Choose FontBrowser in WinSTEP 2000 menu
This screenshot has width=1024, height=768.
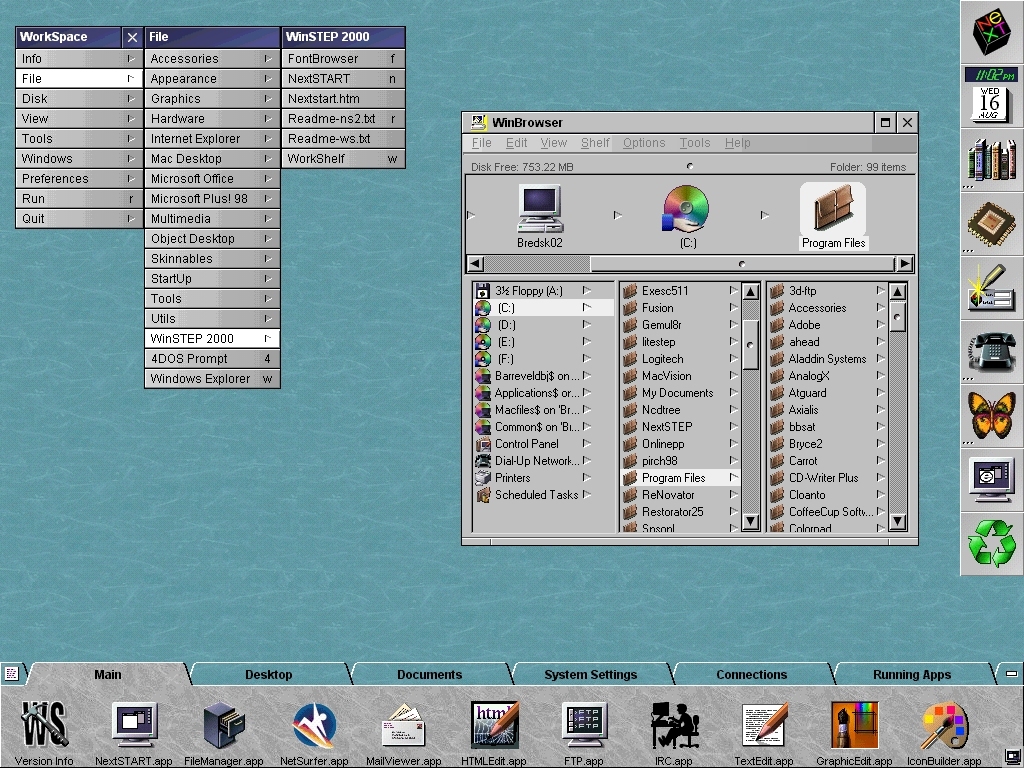[x=344, y=59]
